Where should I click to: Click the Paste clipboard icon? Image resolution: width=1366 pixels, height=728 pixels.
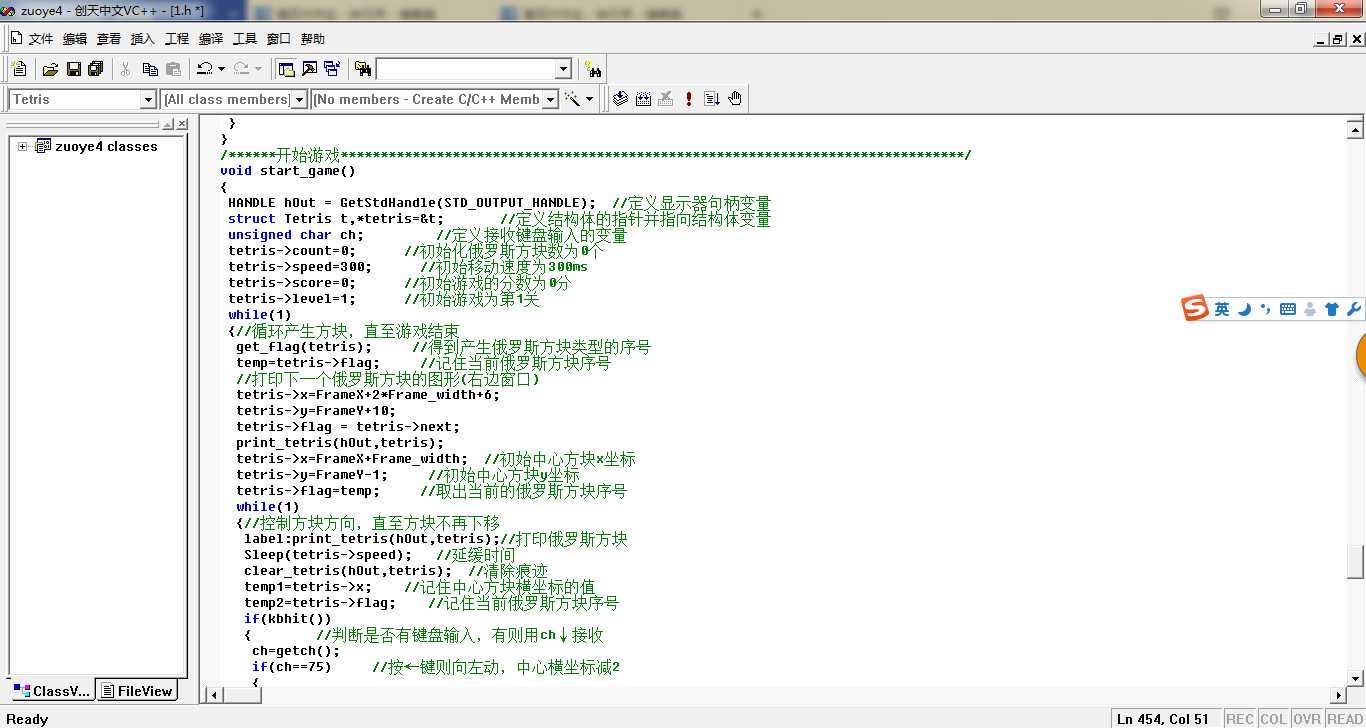click(173, 69)
